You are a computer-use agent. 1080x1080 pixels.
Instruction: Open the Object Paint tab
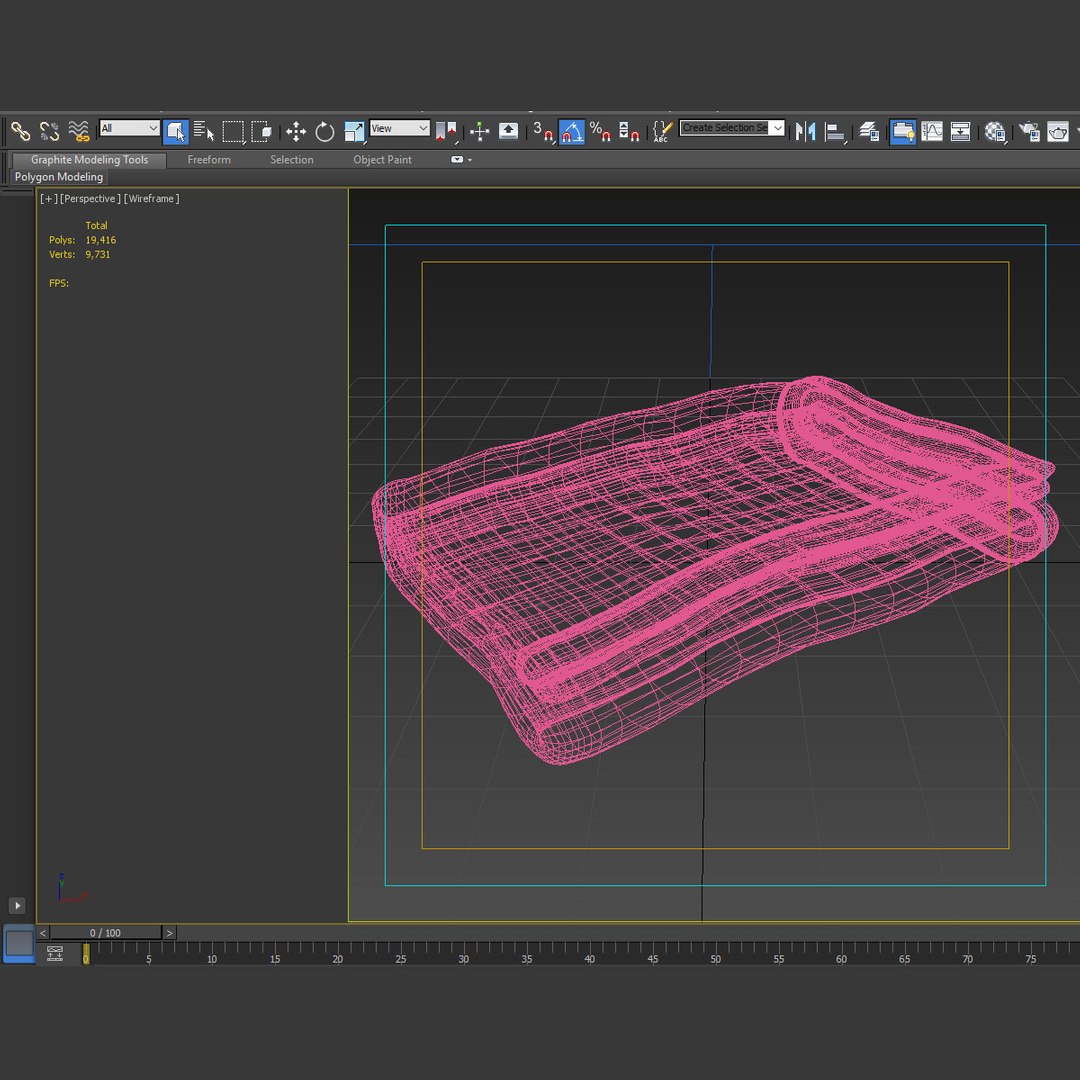pyautogui.click(x=382, y=160)
